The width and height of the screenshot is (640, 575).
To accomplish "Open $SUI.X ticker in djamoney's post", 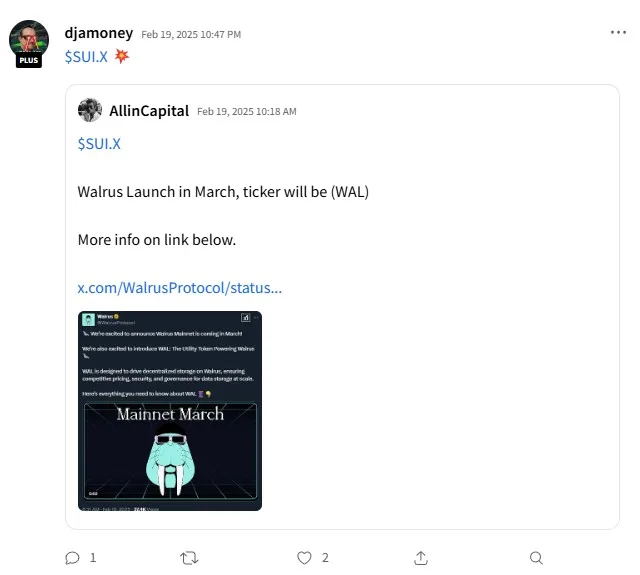I will (86, 57).
